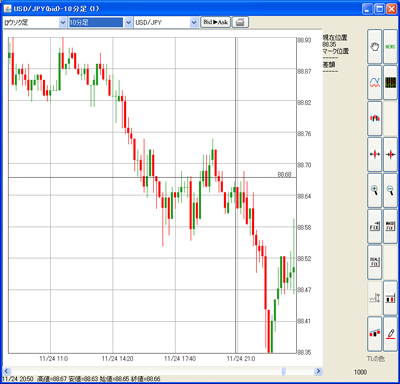Click the WIDE FIX icon
Viewport: 400px width, 384px height.
(390, 226)
